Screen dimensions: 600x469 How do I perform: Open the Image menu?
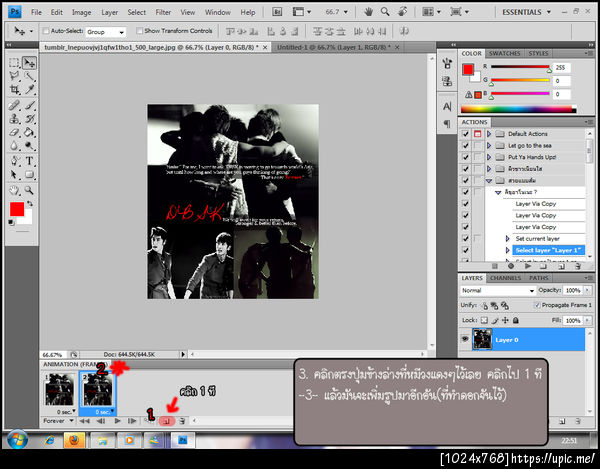coord(82,12)
